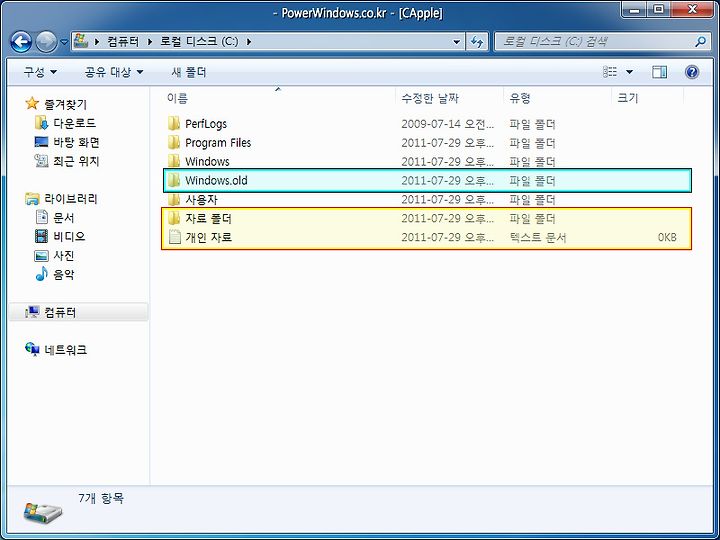Screen dimensions: 720x540
Task: Click the music note icon beside 음악
Action: click(x=41, y=274)
